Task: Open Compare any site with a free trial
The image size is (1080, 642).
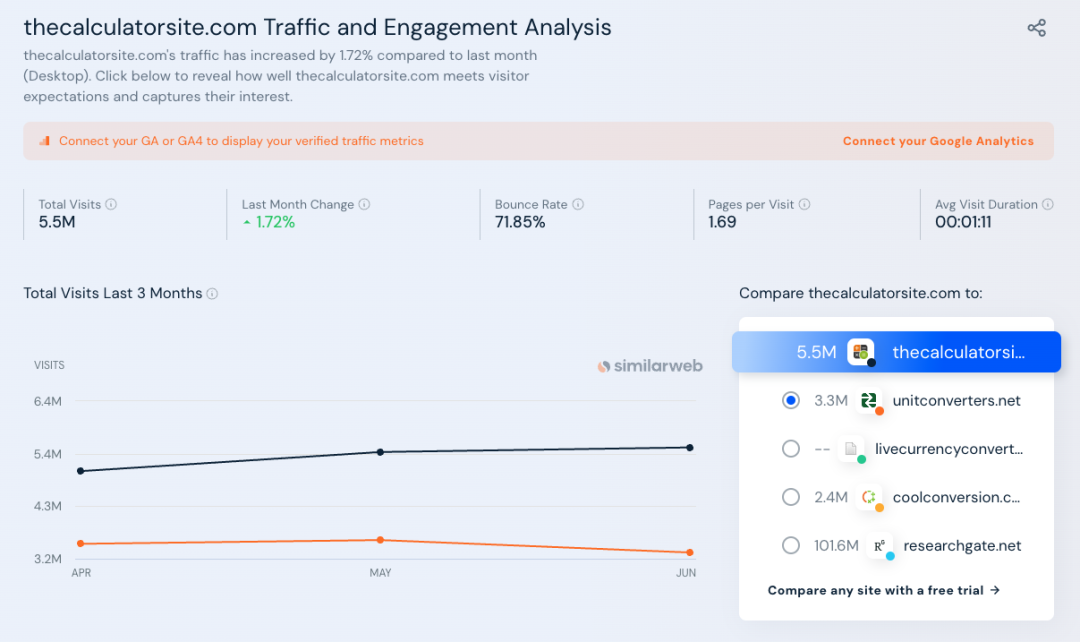Action: (x=884, y=590)
